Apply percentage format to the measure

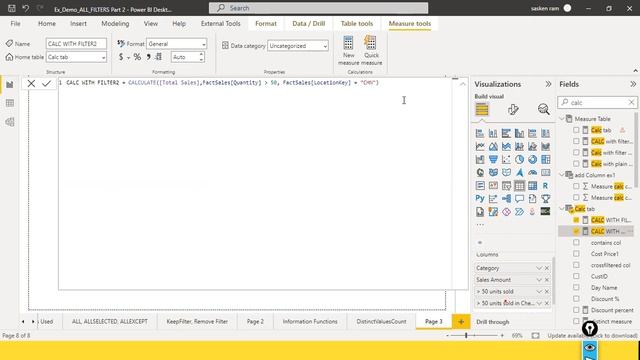137,57
